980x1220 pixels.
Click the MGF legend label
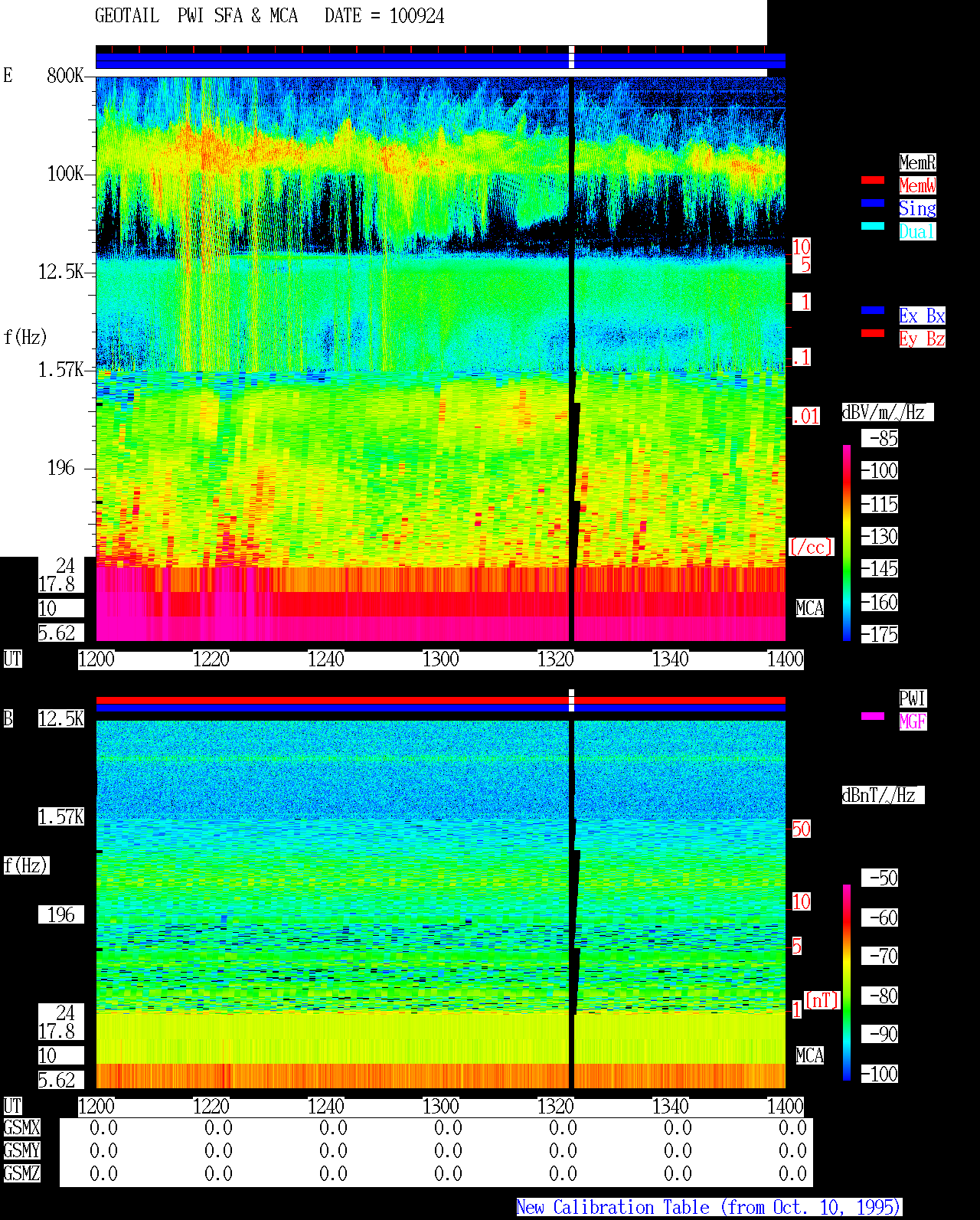(x=913, y=721)
